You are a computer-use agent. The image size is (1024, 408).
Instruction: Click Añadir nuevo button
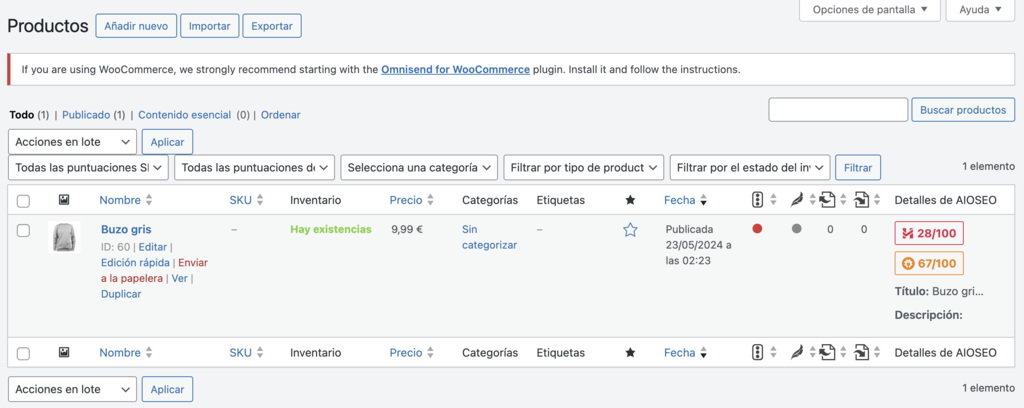tap(136, 26)
